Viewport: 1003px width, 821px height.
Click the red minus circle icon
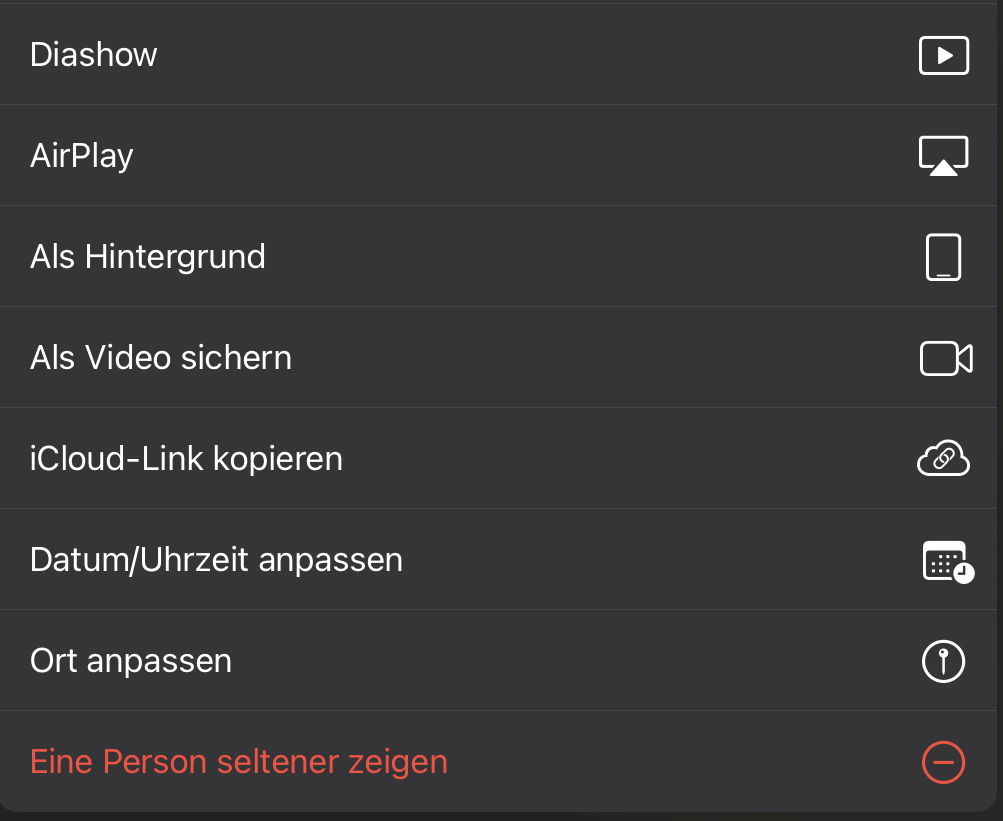943,763
